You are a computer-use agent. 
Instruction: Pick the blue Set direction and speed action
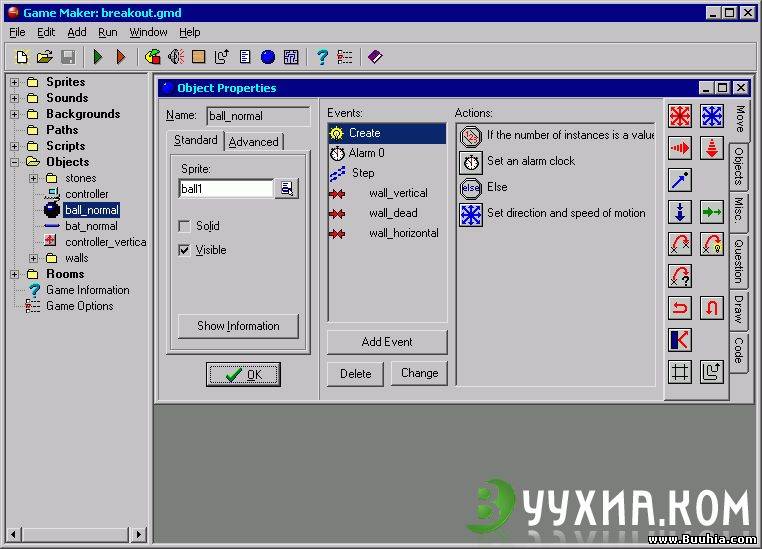coord(712,117)
